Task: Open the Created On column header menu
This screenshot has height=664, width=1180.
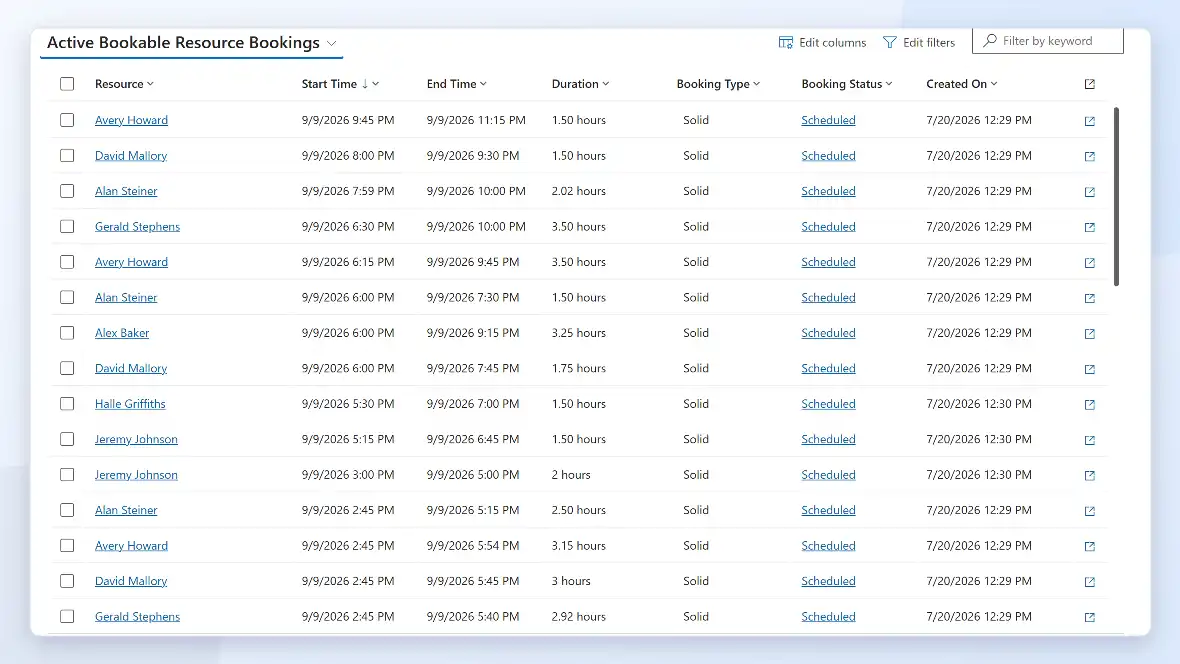Action: coord(962,84)
